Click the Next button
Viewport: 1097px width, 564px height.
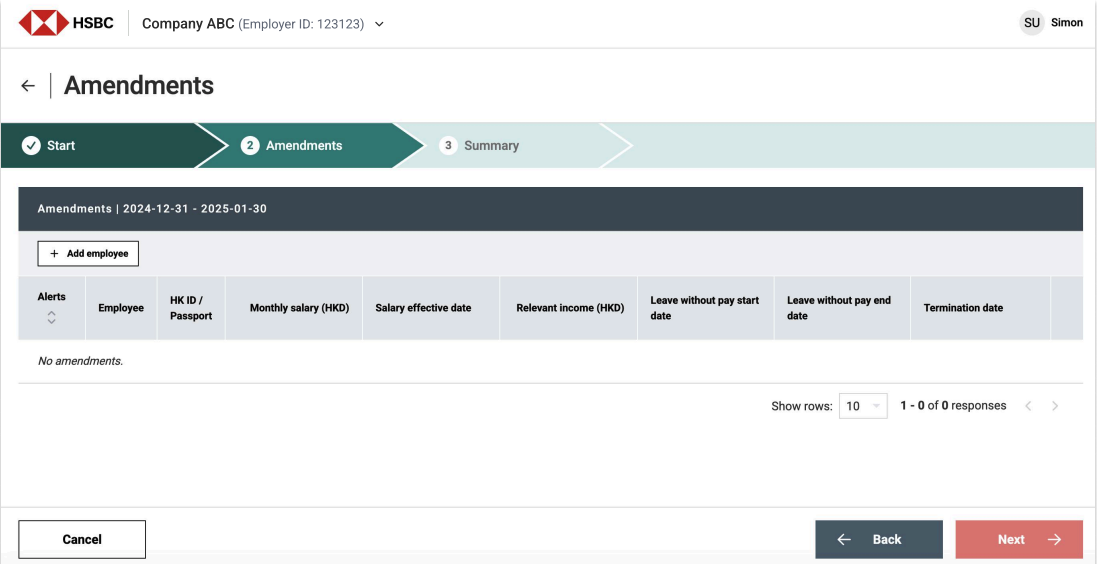[1019, 540]
